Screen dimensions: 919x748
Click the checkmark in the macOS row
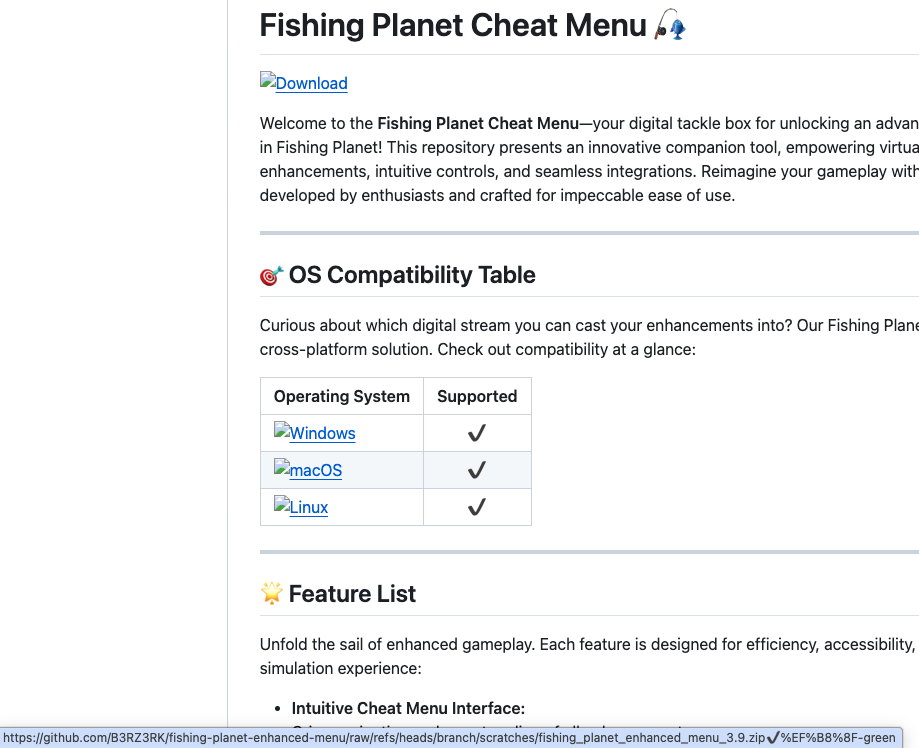[x=477, y=470]
